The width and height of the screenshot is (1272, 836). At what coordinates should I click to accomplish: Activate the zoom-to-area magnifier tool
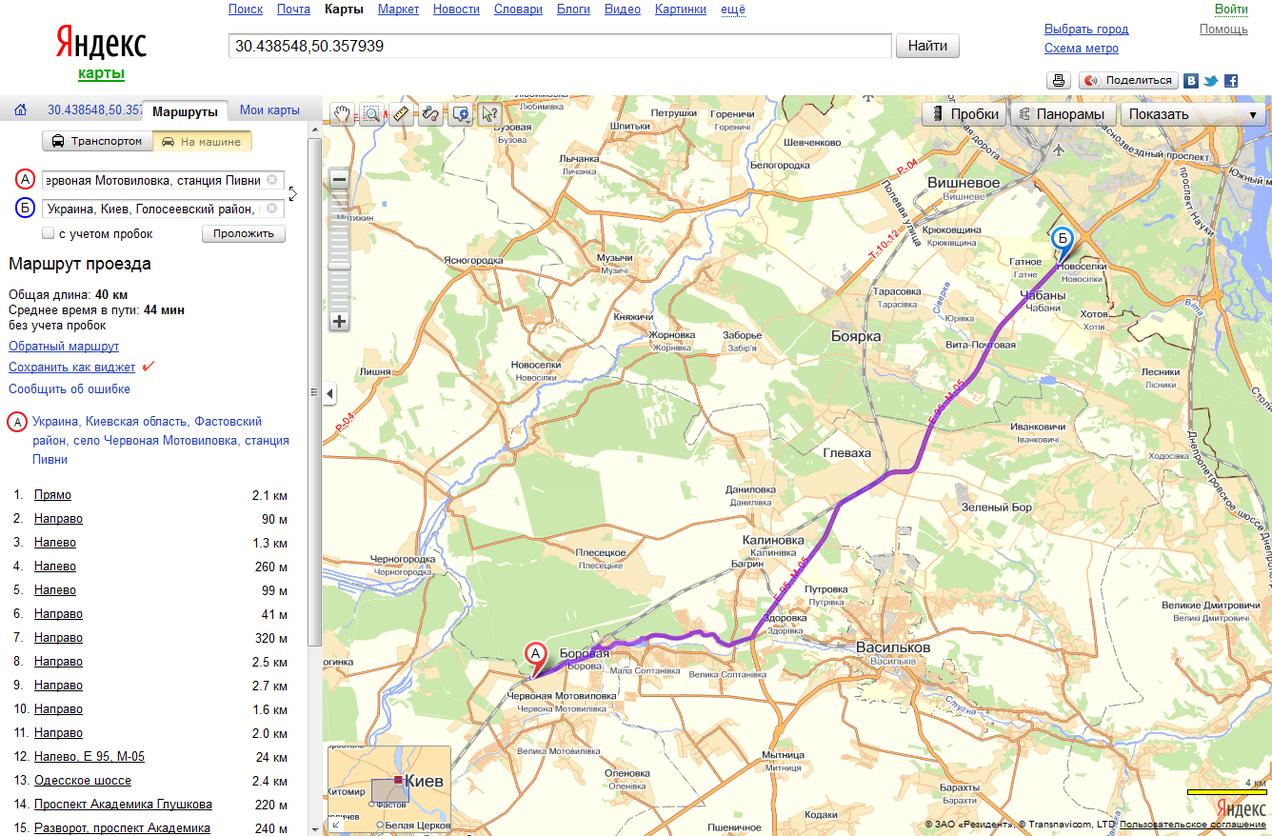pos(371,113)
